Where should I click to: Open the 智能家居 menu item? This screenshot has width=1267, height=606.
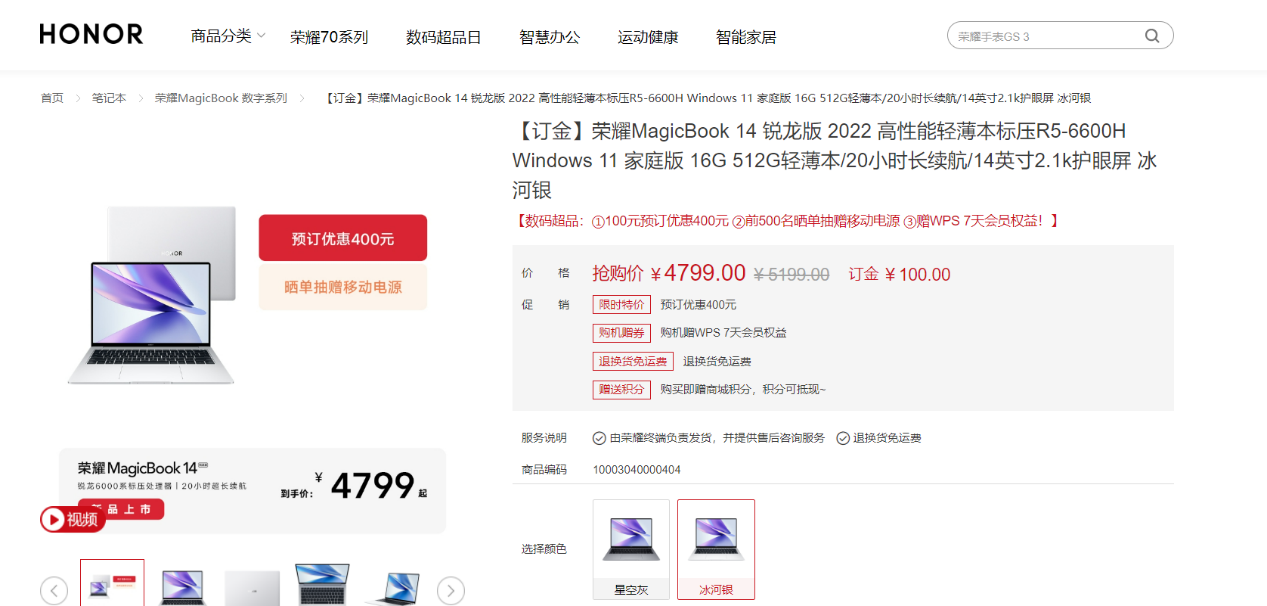point(746,37)
